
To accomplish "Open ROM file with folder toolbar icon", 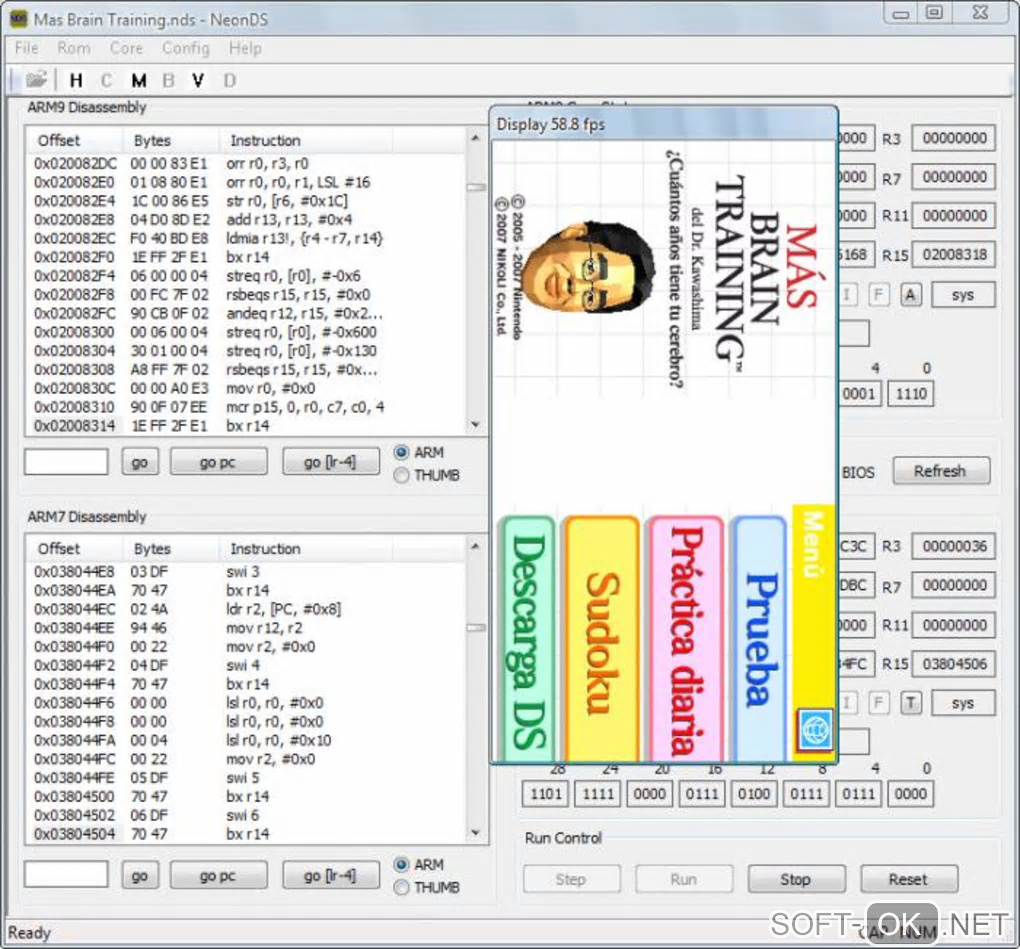I will [36, 80].
